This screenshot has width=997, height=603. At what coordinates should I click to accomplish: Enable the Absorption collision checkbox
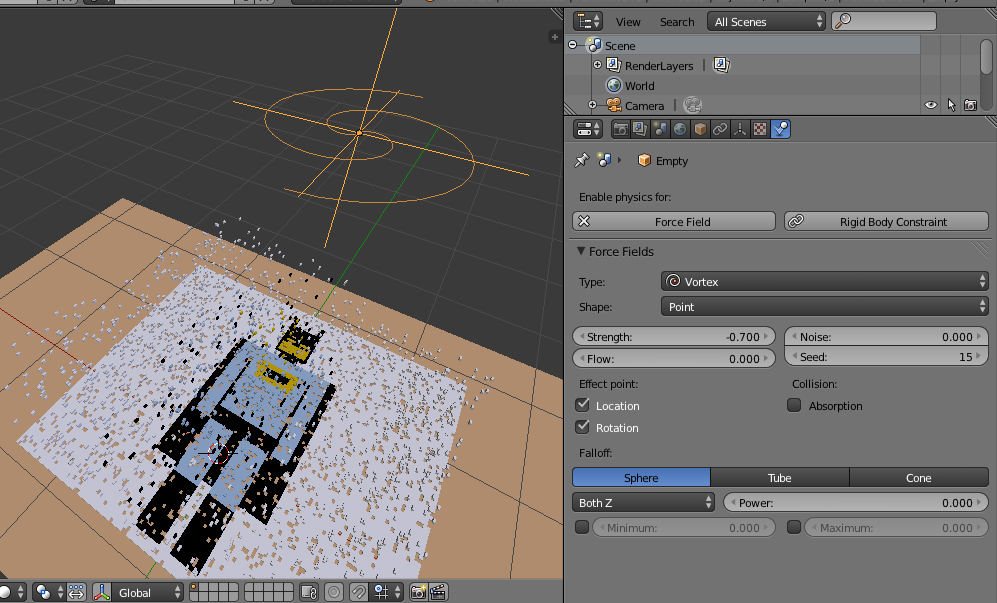tap(794, 405)
